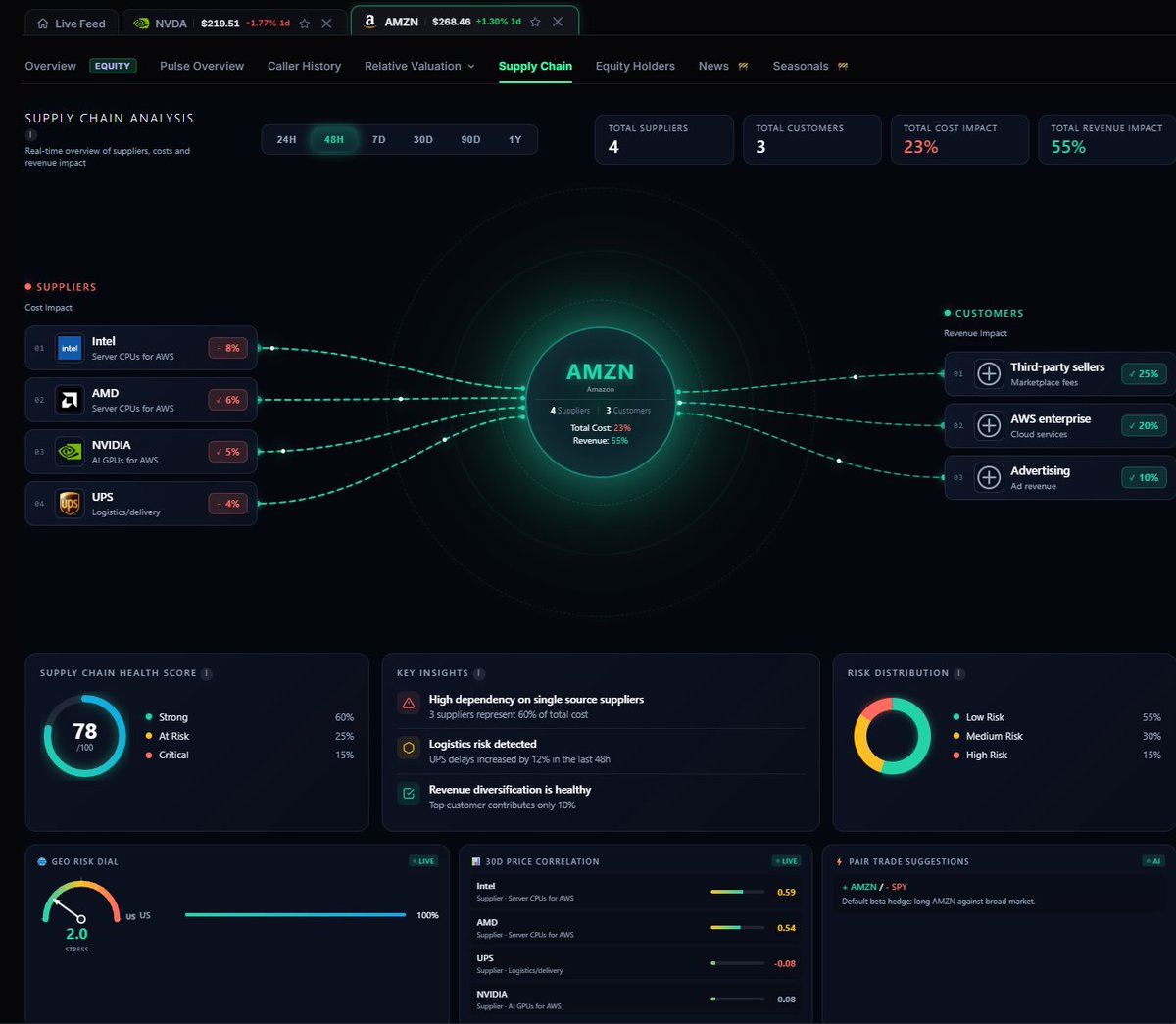Go to the Overview section
The image size is (1176, 1024).
coord(50,66)
